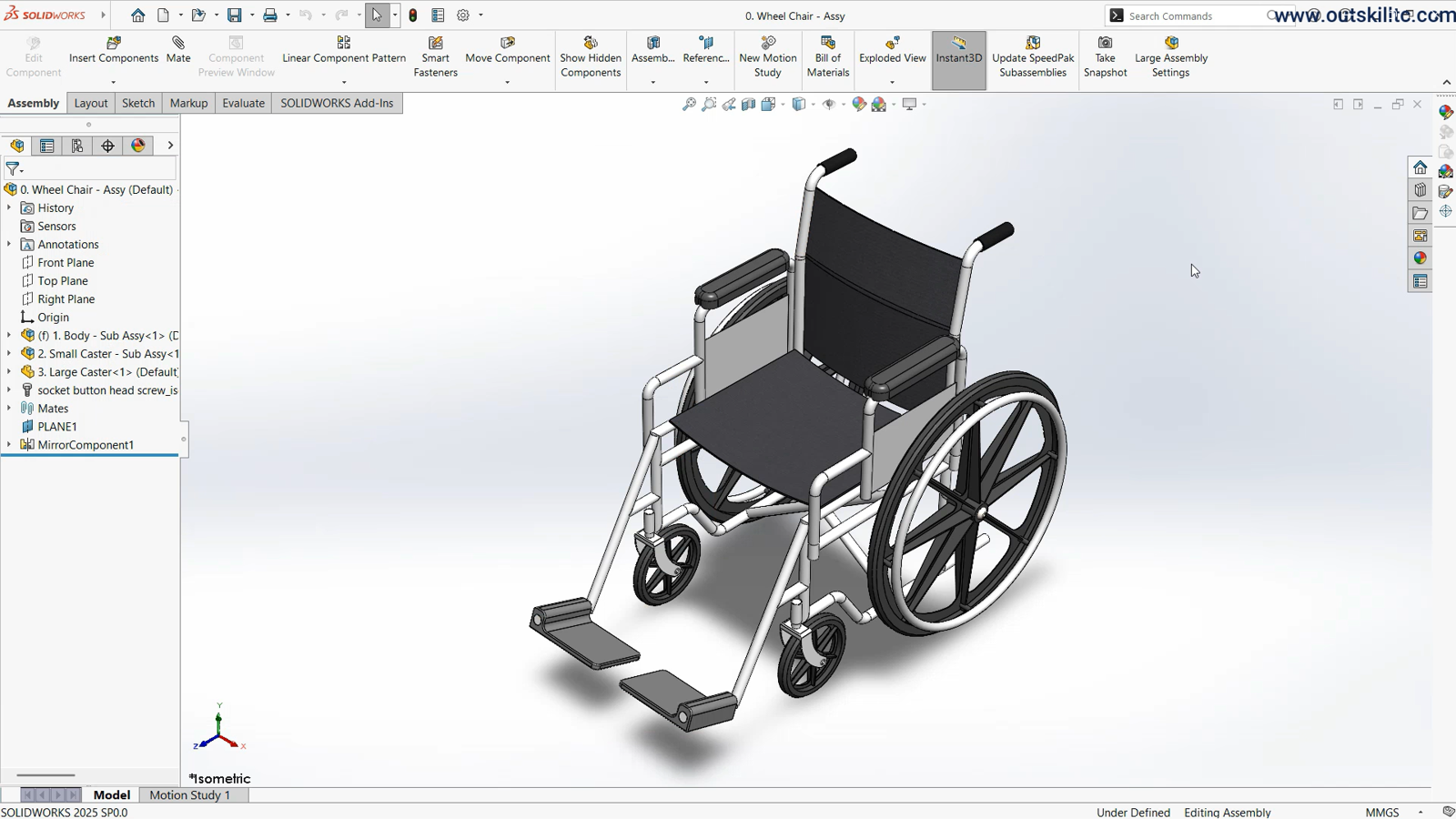This screenshot has height=819, width=1456.
Task: Open Design Library in task pane
Action: 1421,190
